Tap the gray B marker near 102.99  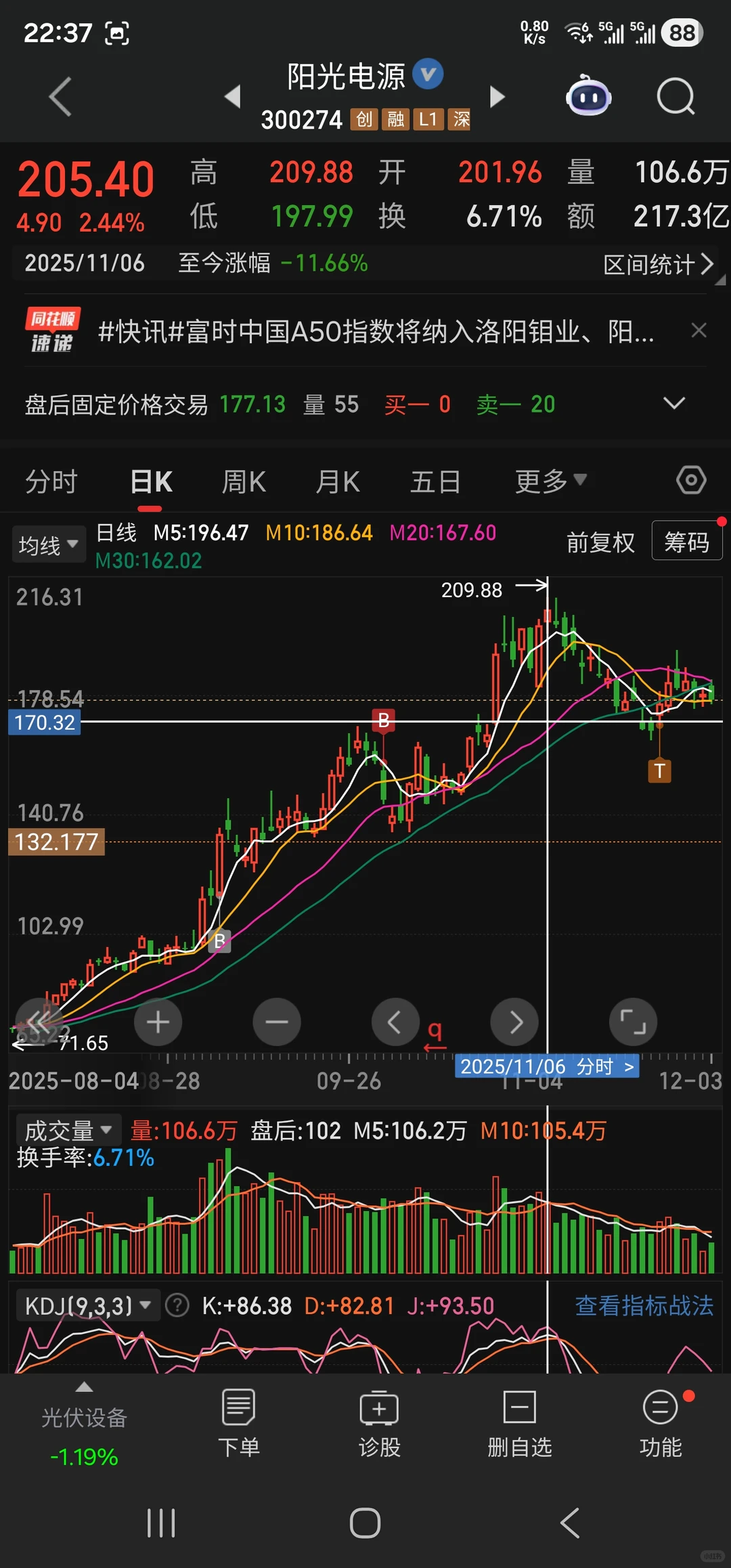coord(219,941)
